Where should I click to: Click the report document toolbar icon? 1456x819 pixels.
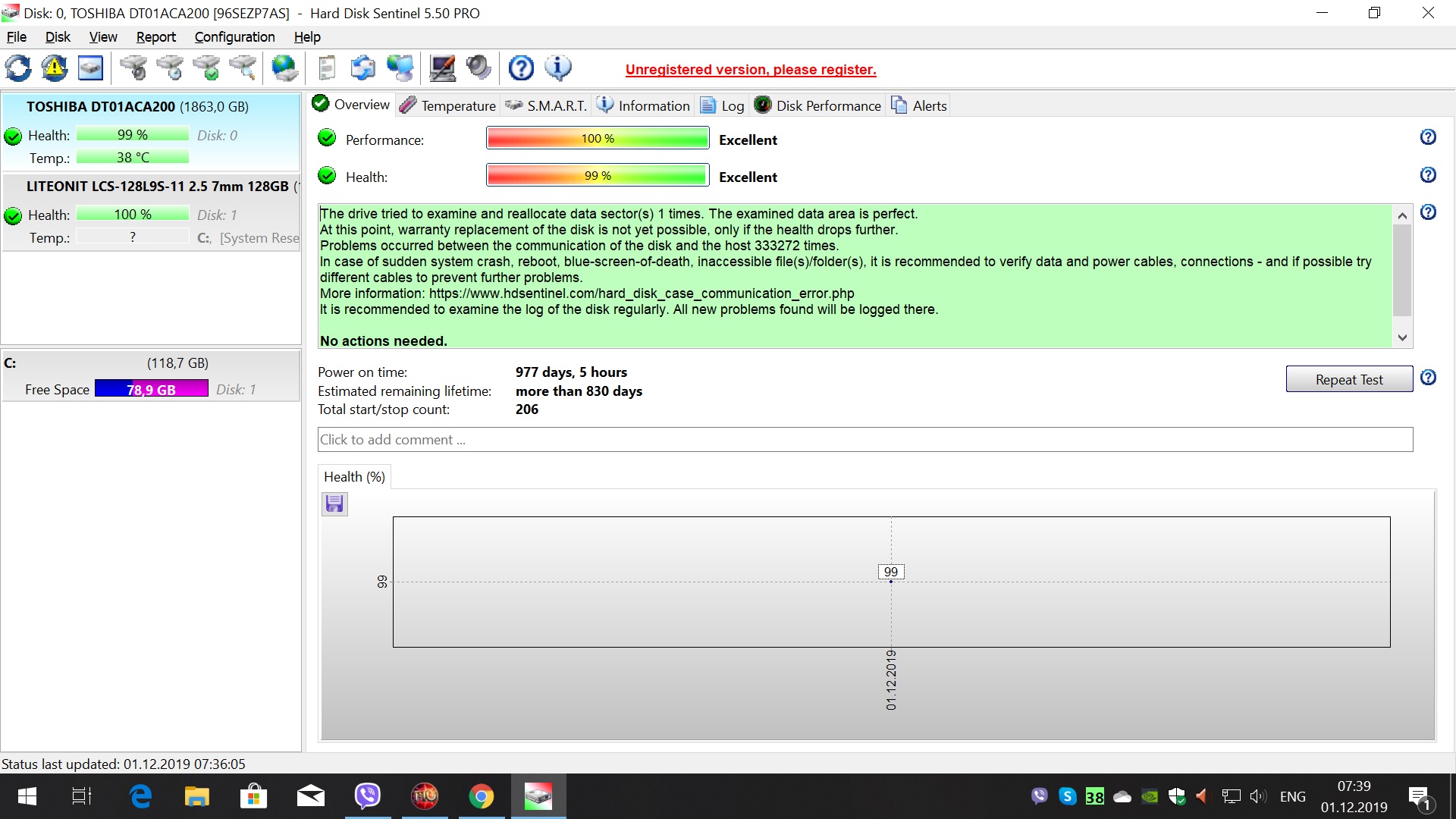tap(327, 69)
